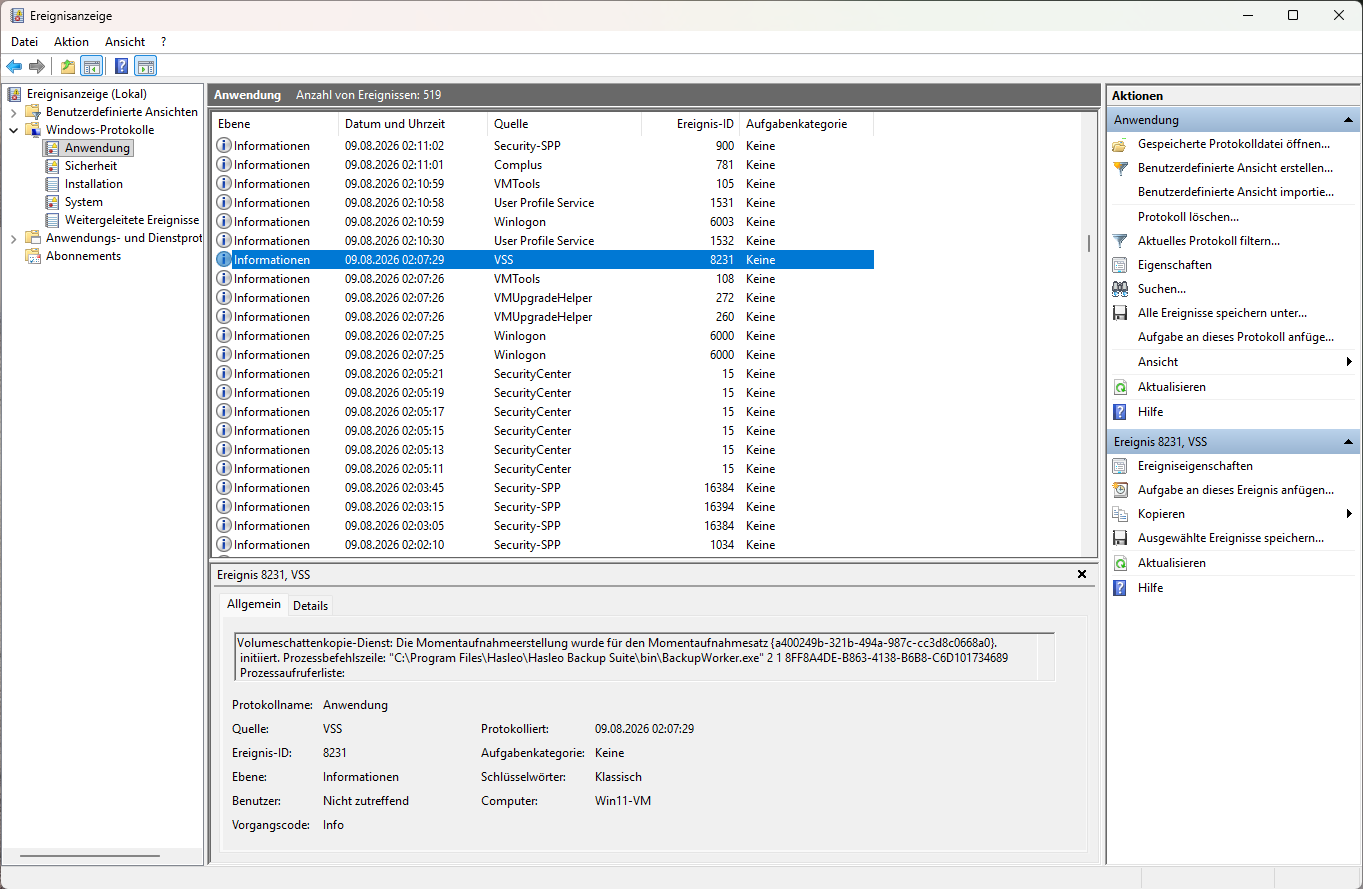Screen dimensions: 1363x889
Task: Click Ausgewählte Ereignisse speichern action
Action: pos(1231,538)
